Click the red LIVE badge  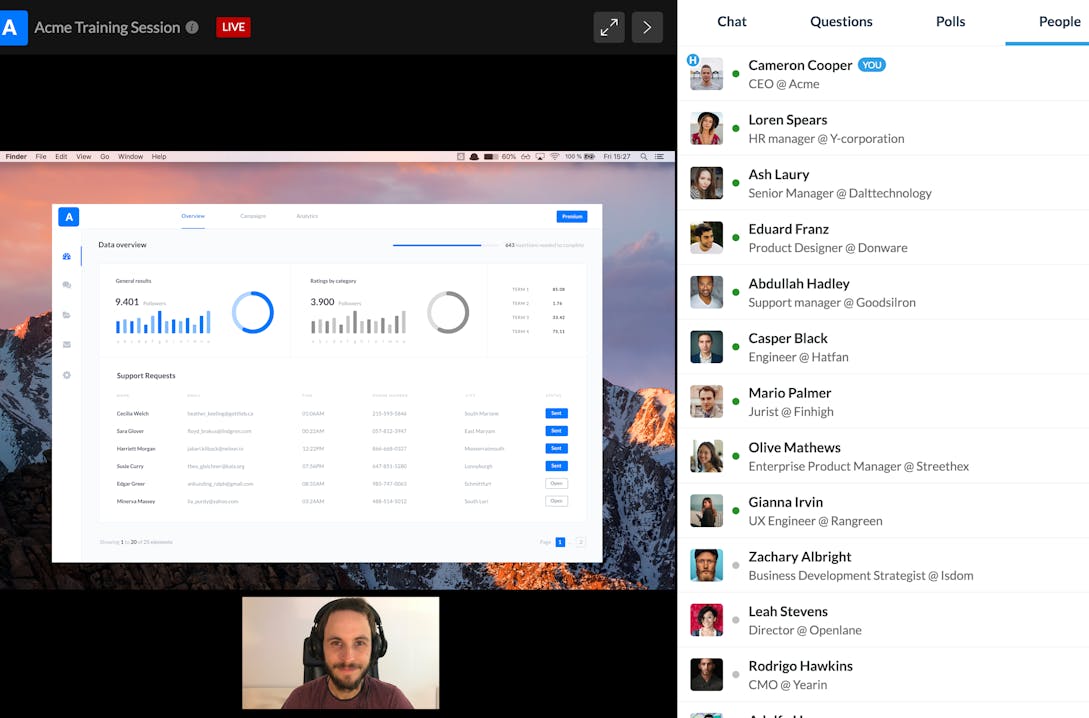click(x=233, y=27)
